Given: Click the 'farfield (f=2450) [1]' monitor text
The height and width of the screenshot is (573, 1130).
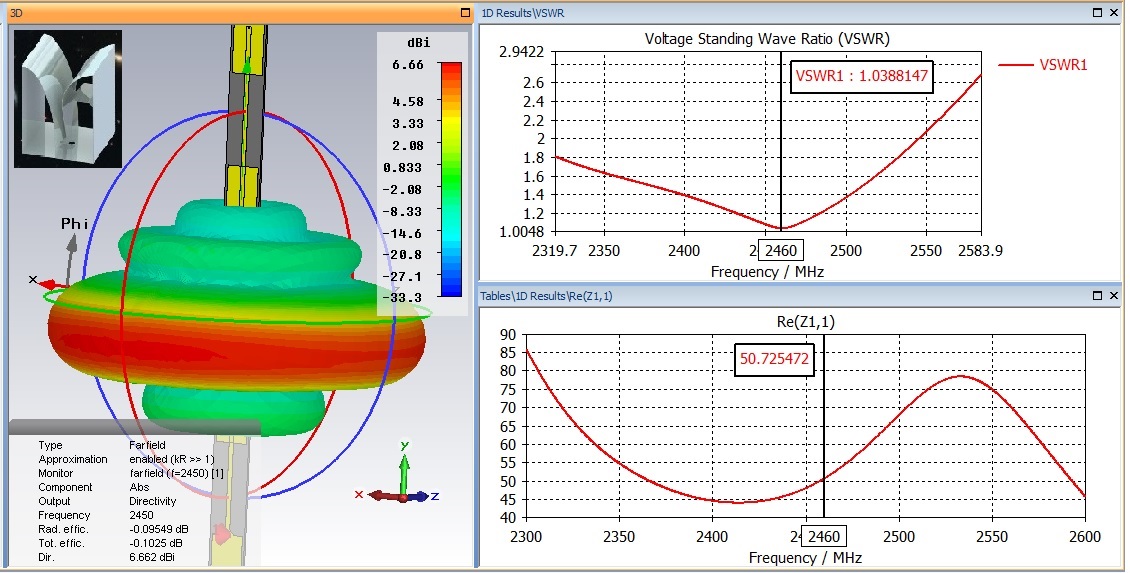Looking at the screenshot, I should point(177,473).
